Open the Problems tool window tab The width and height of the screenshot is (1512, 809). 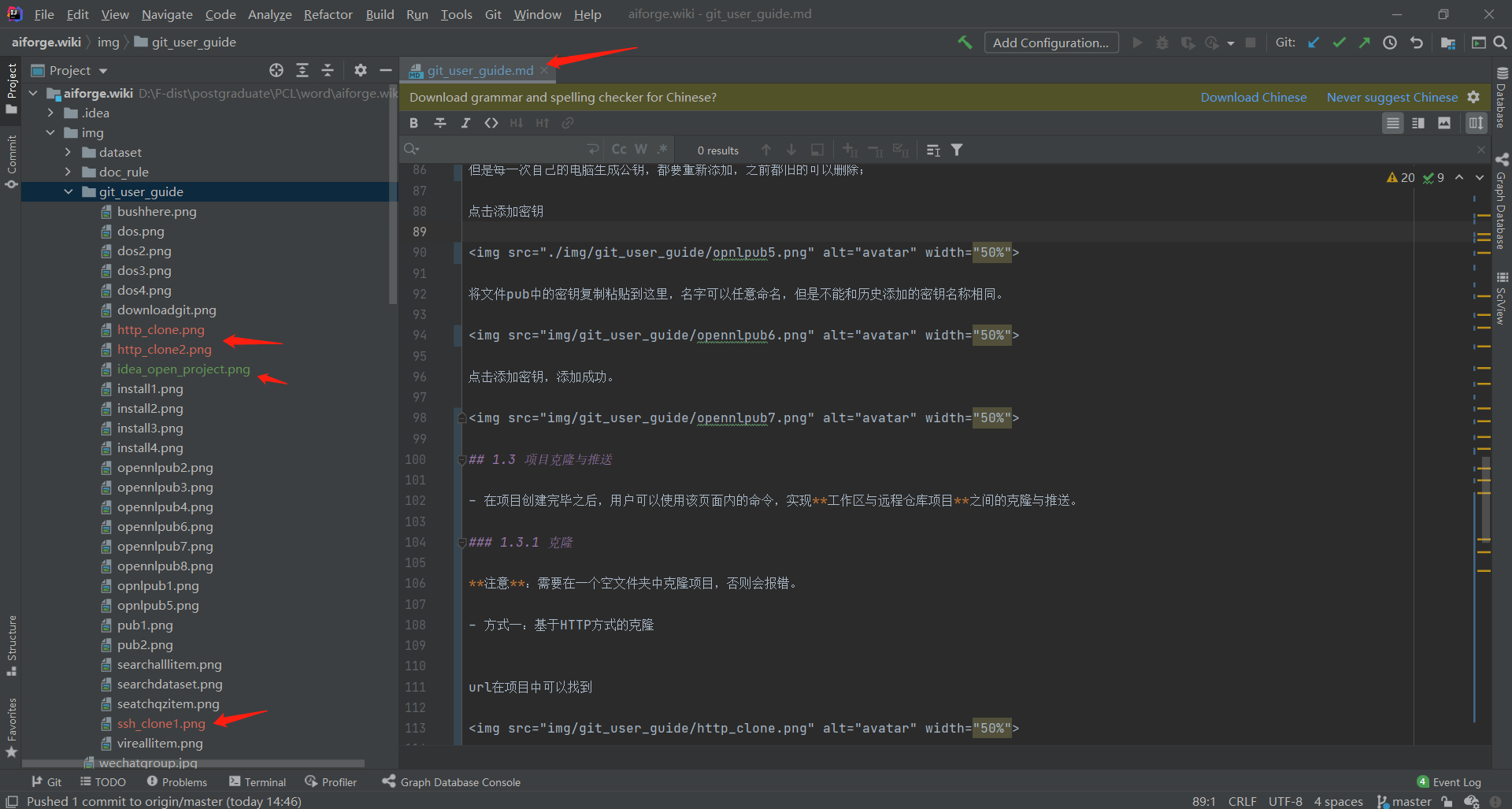pyautogui.click(x=177, y=782)
